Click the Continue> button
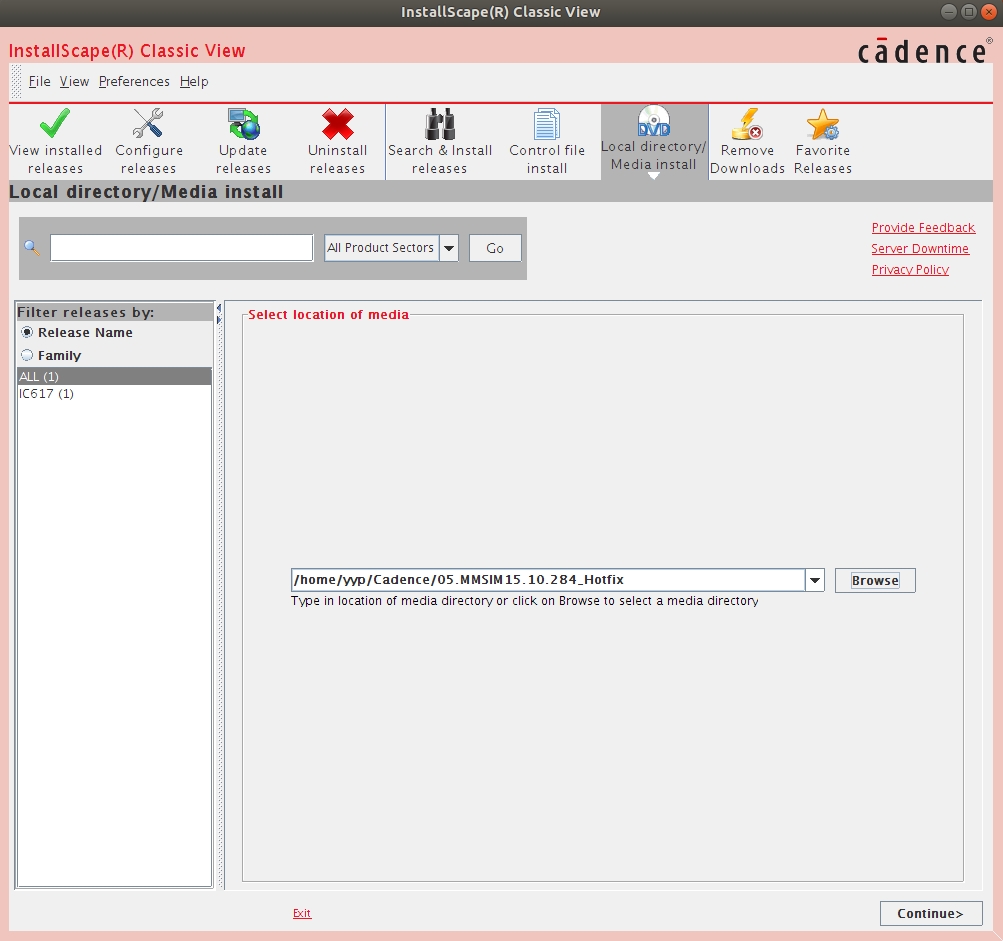This screenshot has height=941, width=1003. click(931, 913)
